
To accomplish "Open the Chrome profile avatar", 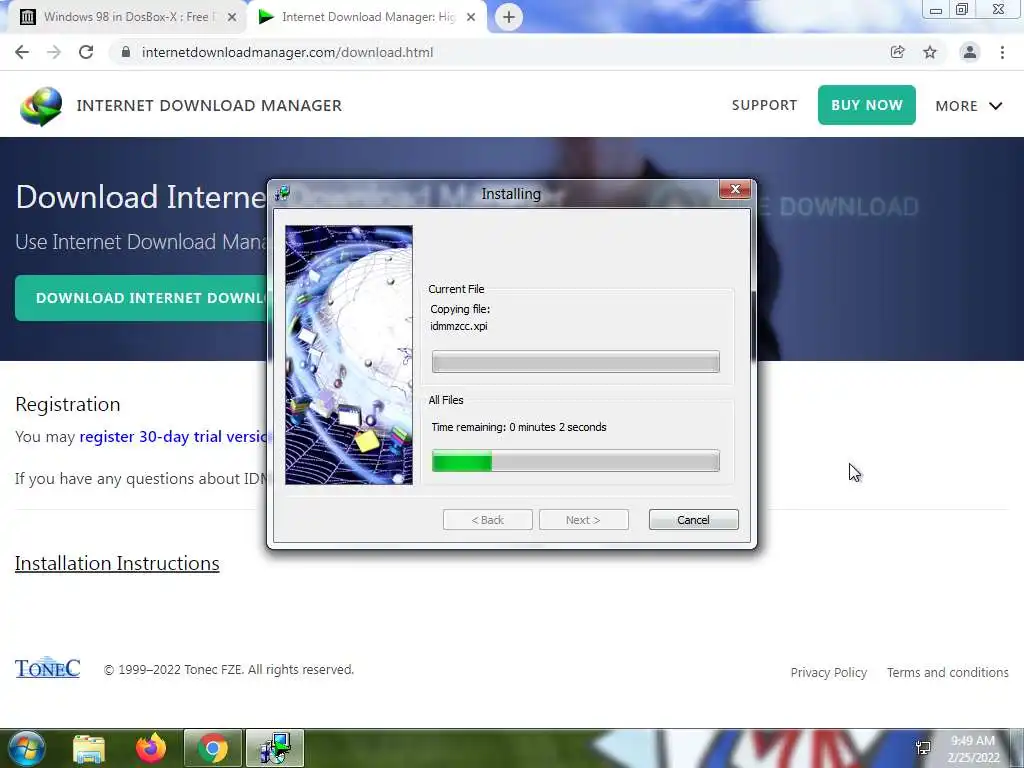I will [970, 52].
